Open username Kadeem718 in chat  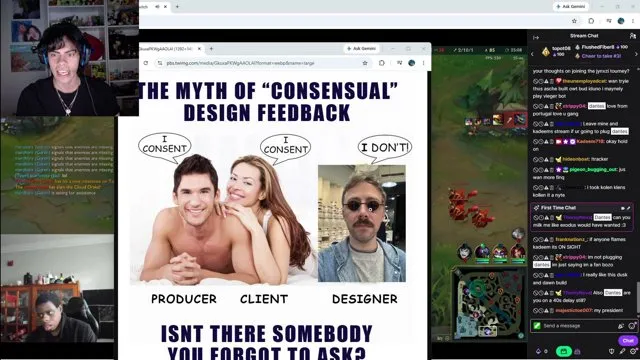coord(590,142)
